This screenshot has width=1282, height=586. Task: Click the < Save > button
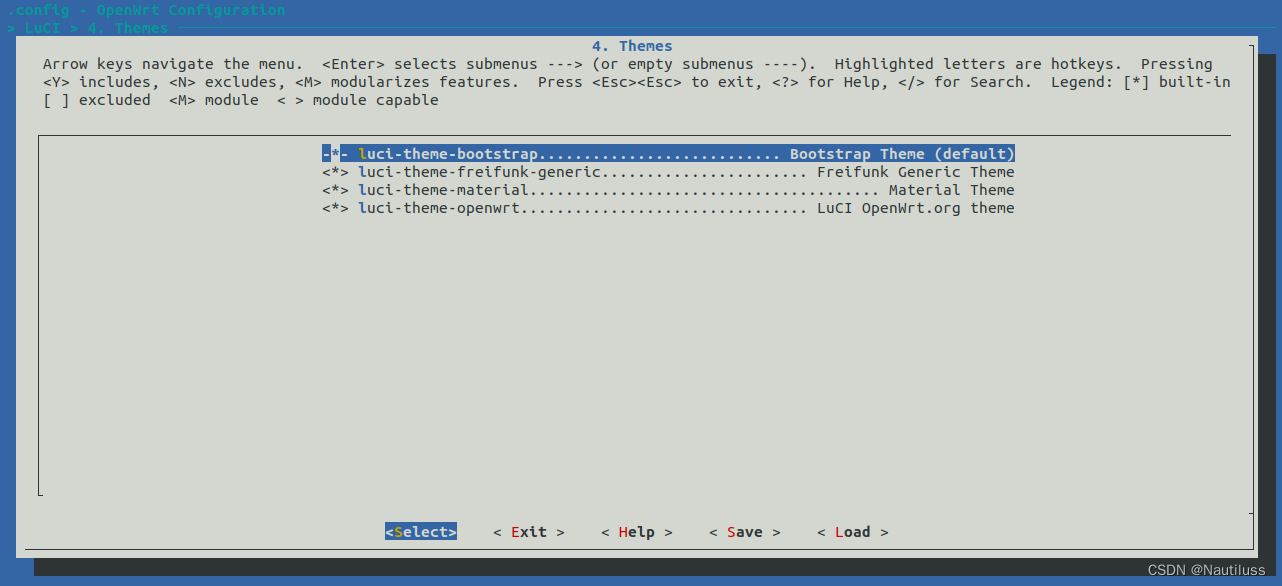745,532
